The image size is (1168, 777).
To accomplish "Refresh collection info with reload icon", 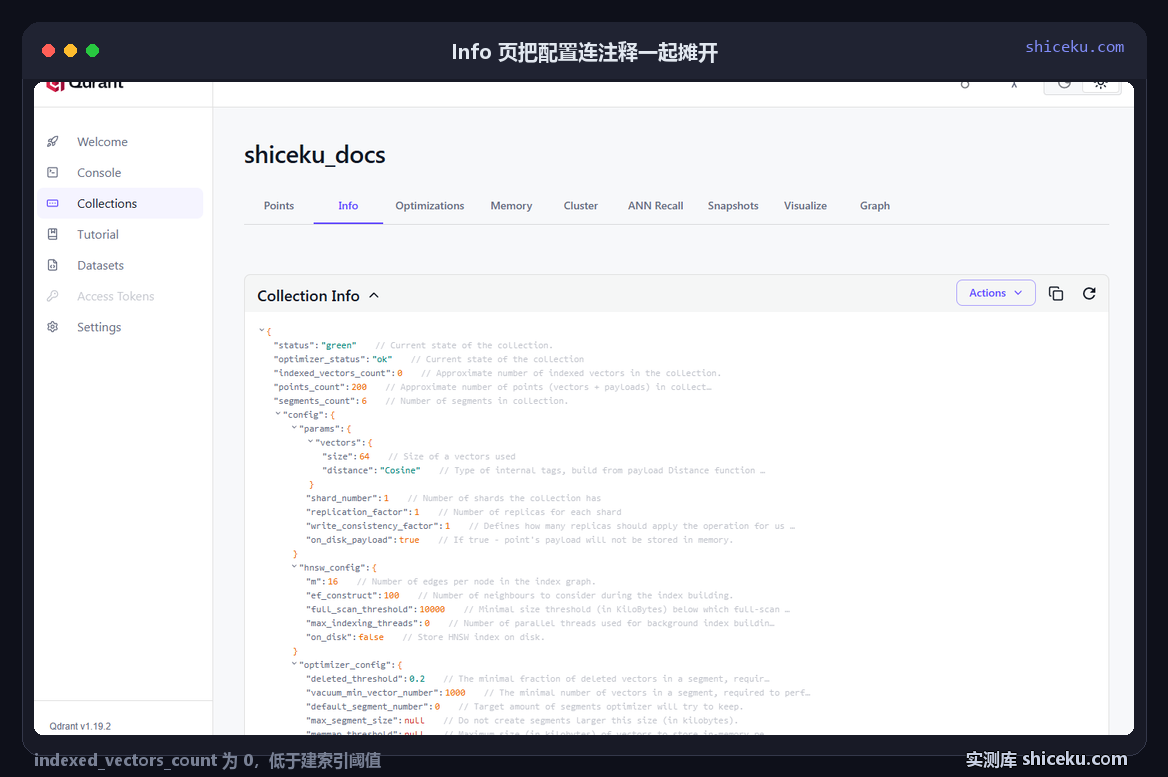I will tap(1089, 294).
